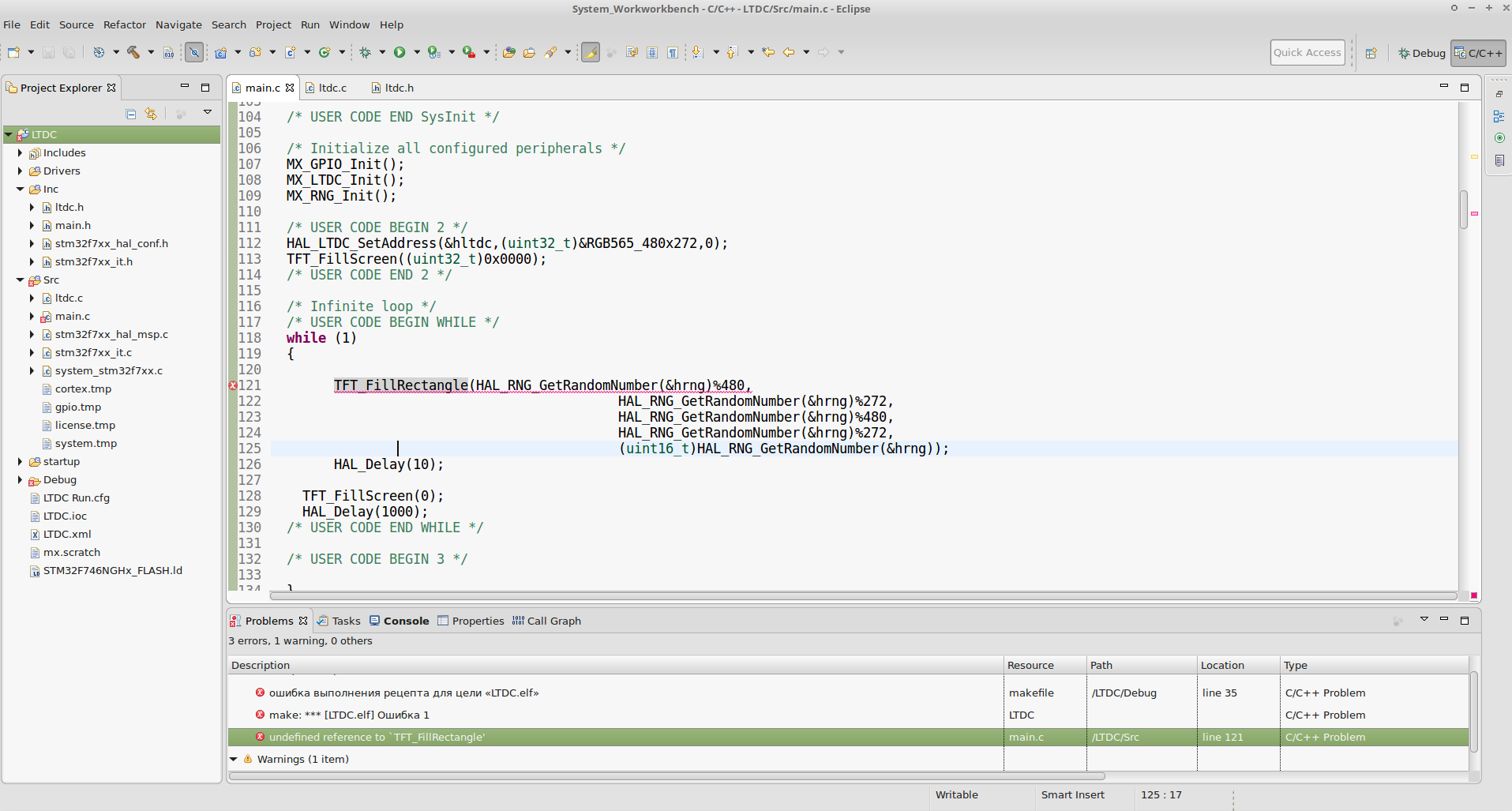Click the New file toolbar icon
1512x811 pixels.
[13, 52]
